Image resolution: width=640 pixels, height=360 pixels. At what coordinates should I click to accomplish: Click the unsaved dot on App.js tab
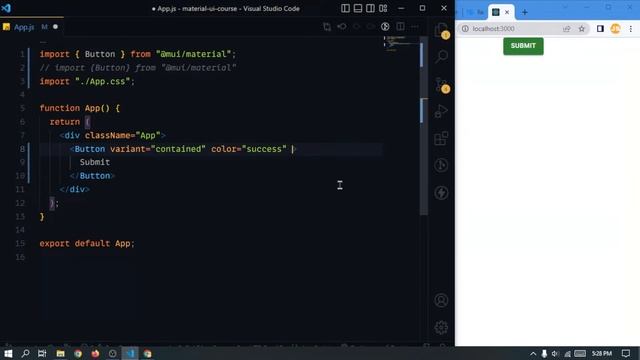click(x=56, y=27)
